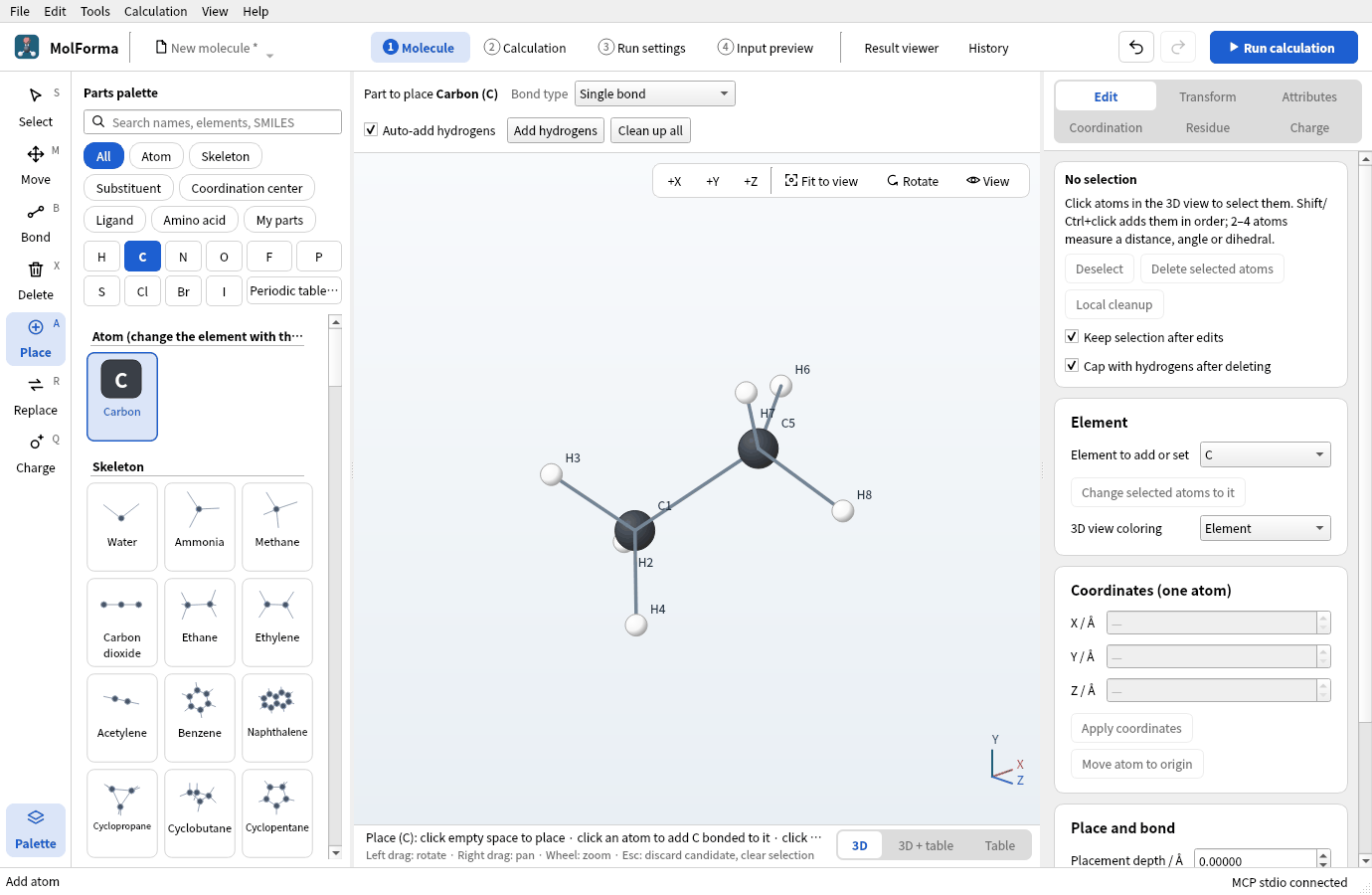The height and width of the screenshot is (895, 1372).
Task: Expand Element to add or set dropdown
Action: (1265, 454)
